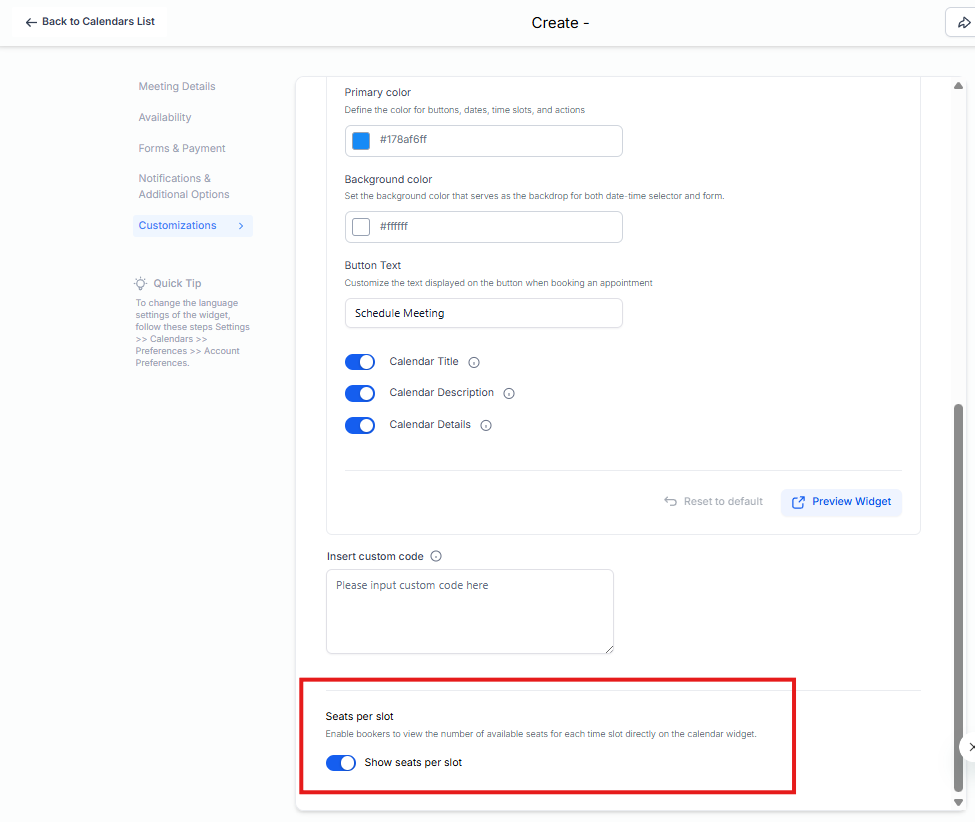The width and height of the screenshot is (975, 822).
Task: Open the Meeting Details section
Action: click(177, 87)
